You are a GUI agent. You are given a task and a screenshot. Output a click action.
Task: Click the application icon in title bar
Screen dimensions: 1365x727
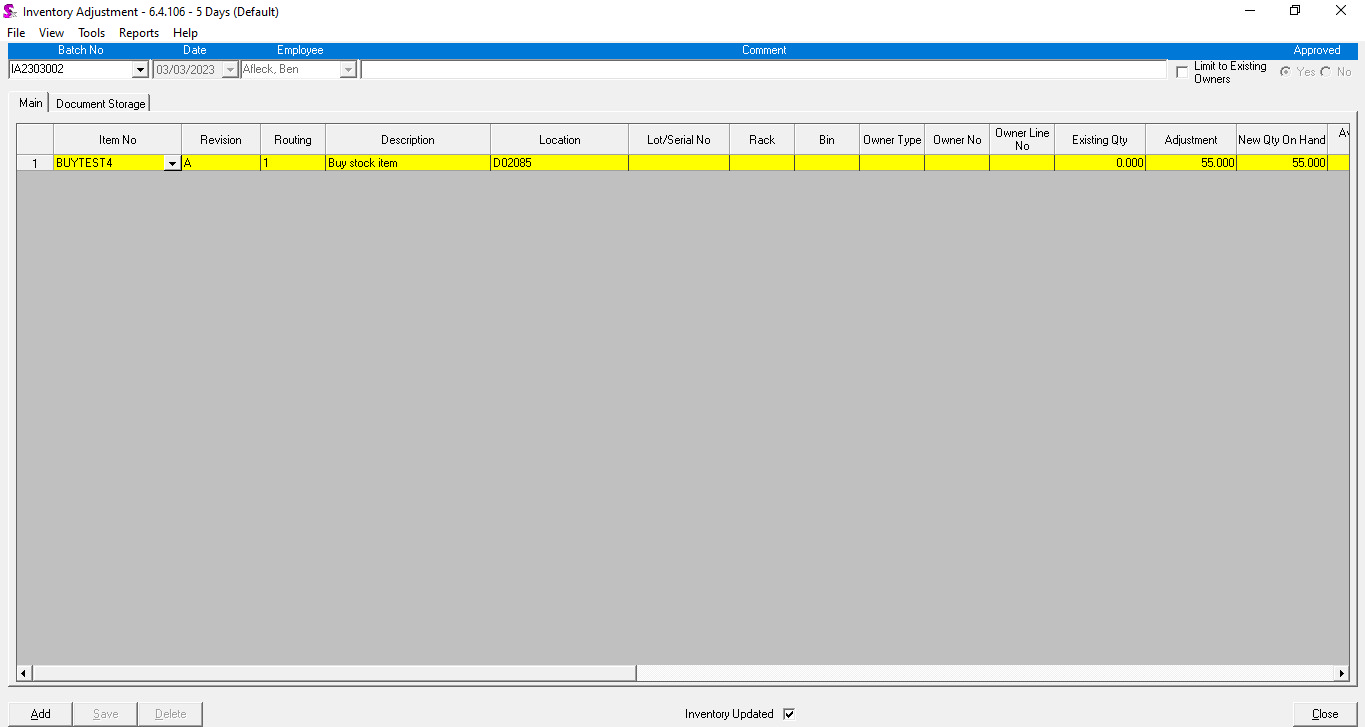[x=10, y=11]
